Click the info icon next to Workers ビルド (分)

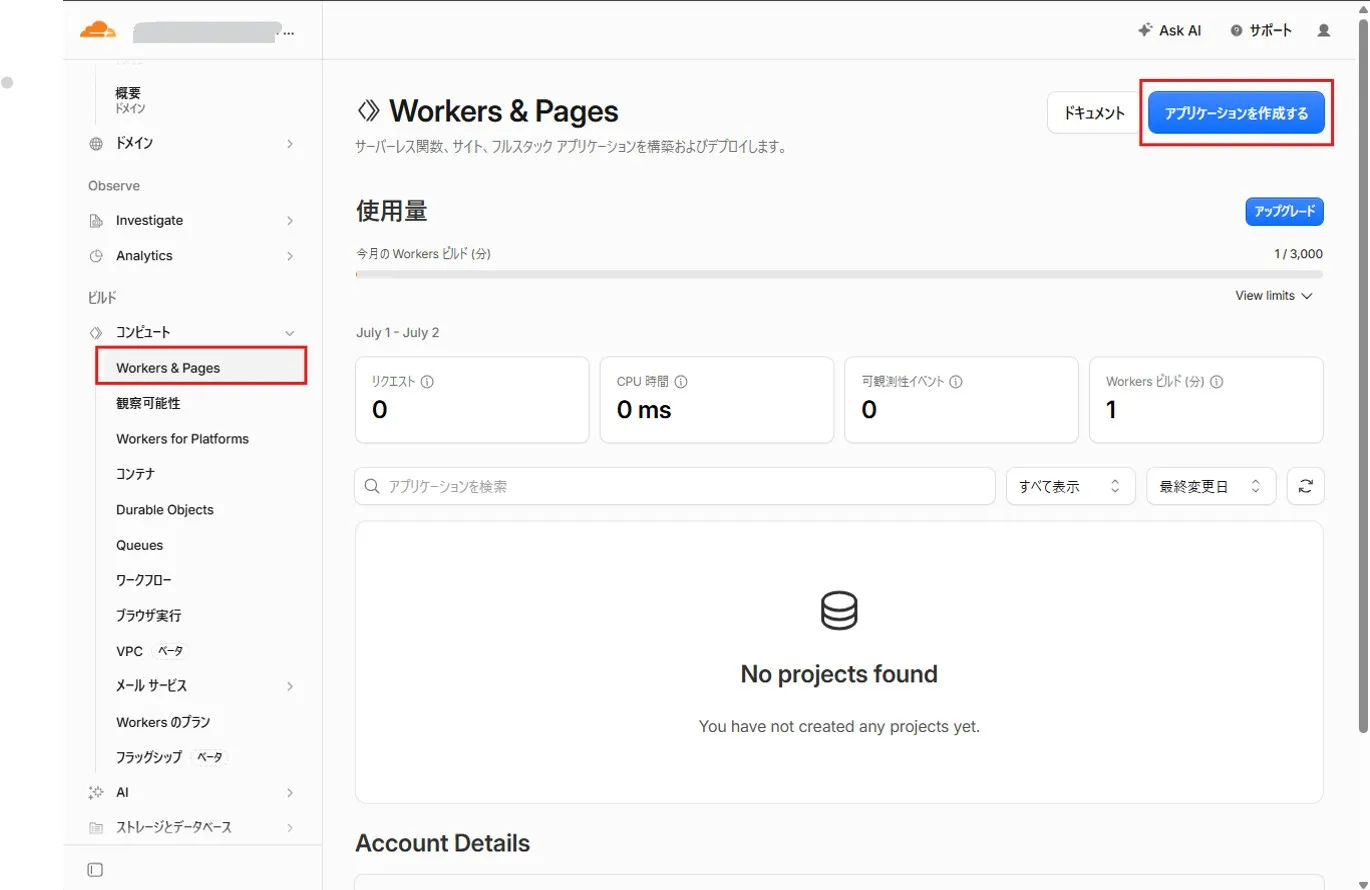click(x=1217, y=382)
